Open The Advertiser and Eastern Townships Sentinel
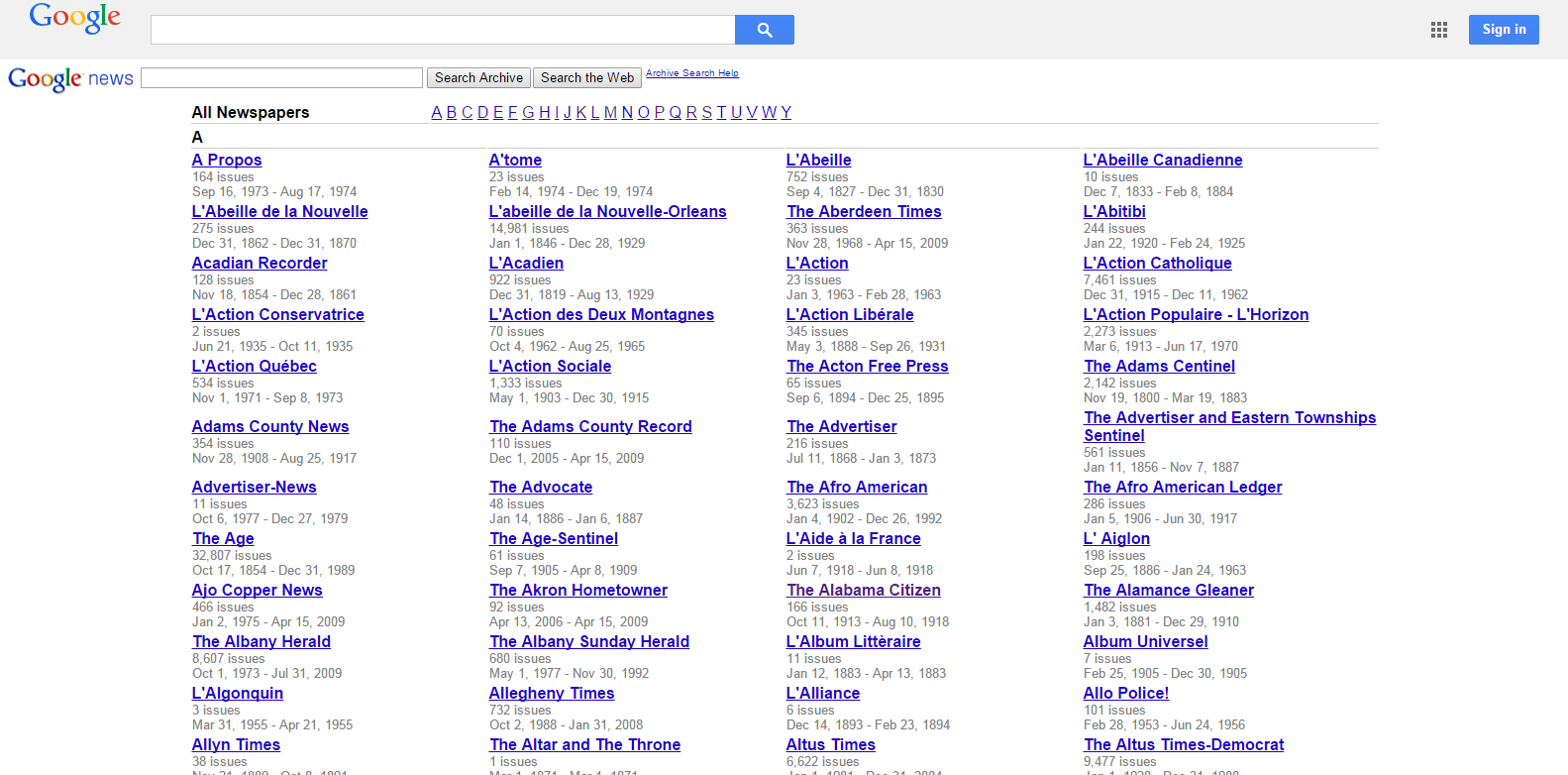This screenshot has height=775, width=1568. point(1229,426)
